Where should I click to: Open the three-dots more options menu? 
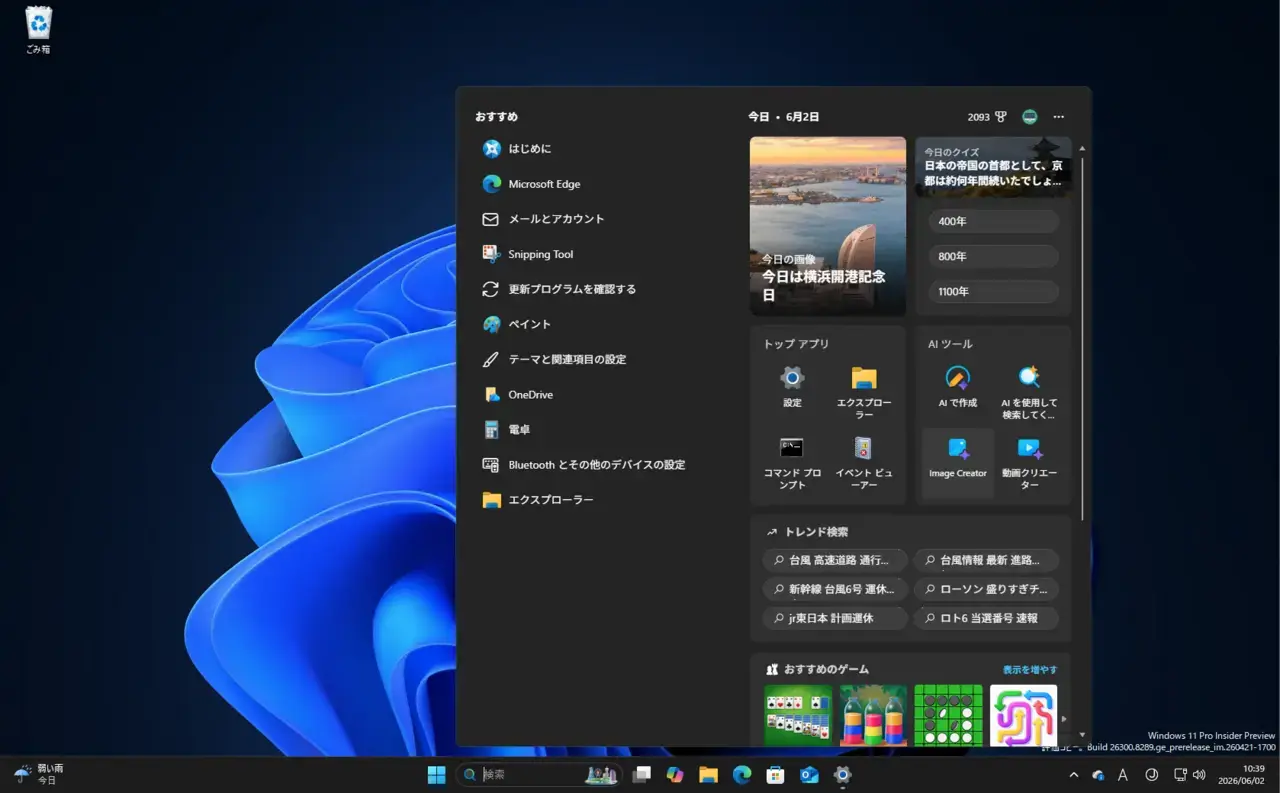[x=1059, y=117]
